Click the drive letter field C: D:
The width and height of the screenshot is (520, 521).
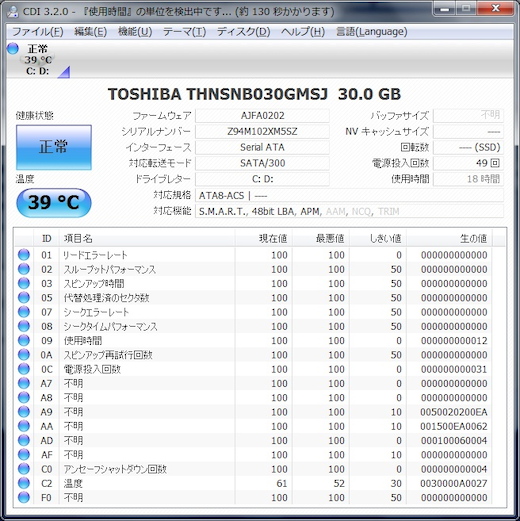pos(262,179)
